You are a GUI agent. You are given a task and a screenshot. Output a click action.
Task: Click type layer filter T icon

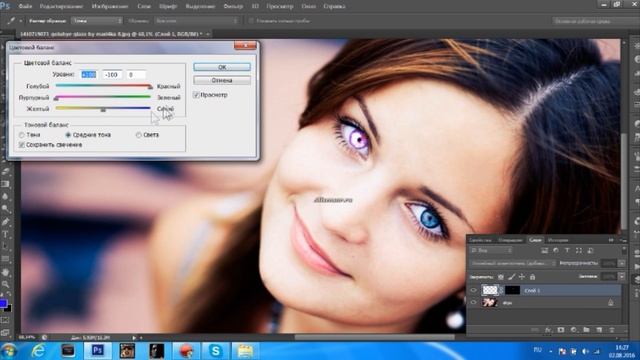[567, 251]
